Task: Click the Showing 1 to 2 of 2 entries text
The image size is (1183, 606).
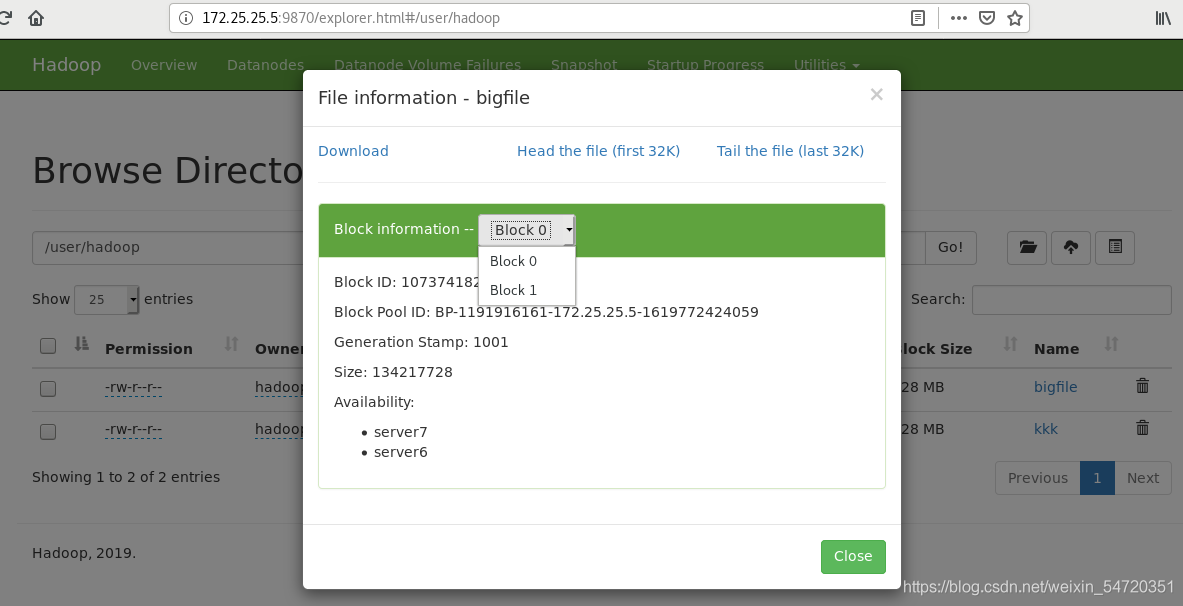Action: [126, 477]
